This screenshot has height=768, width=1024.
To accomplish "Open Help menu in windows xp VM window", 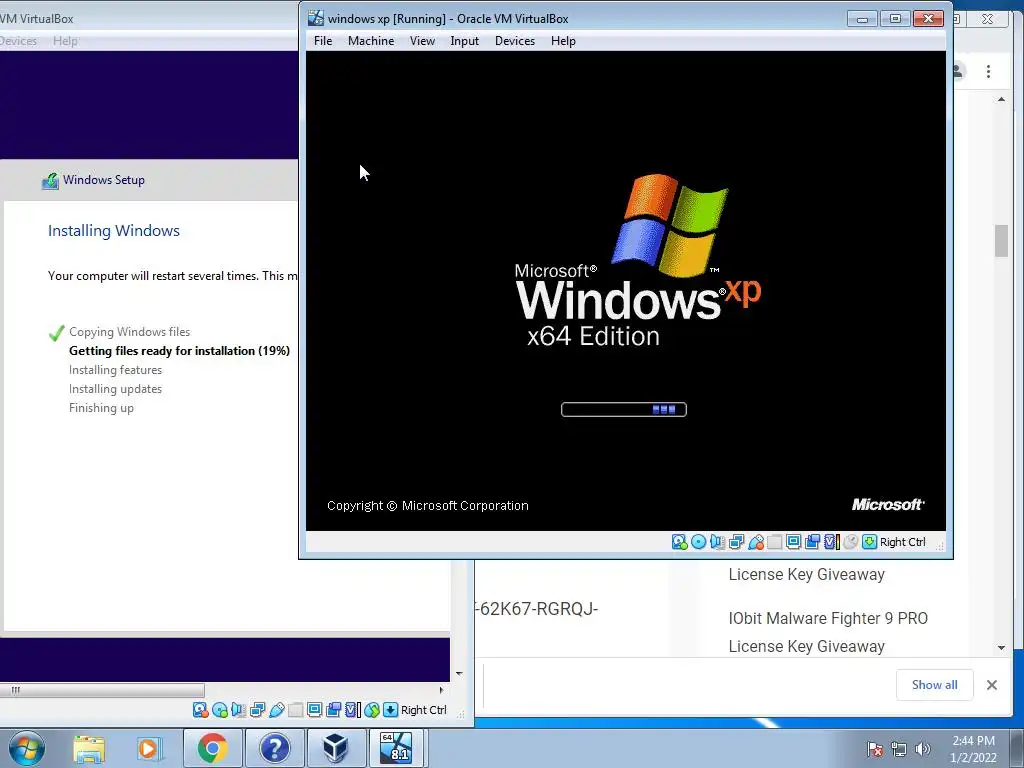I will coord(563,40).
